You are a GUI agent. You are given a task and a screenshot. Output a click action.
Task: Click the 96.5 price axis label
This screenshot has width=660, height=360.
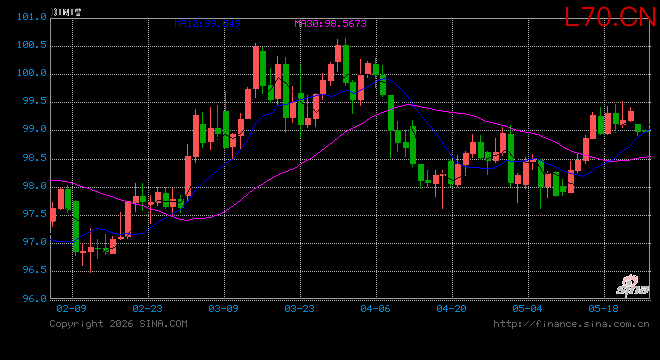[35, 270]
